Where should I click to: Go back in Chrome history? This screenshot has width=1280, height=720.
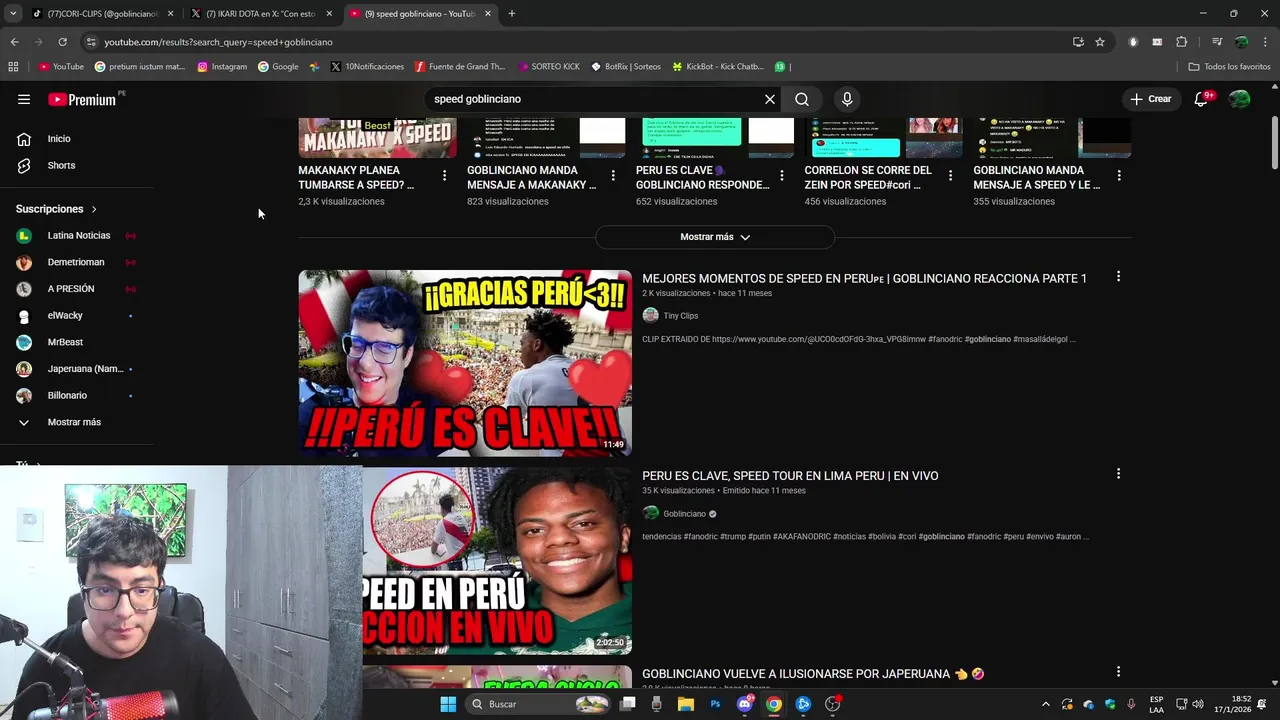pyautogui.click(x=14, y=42)
